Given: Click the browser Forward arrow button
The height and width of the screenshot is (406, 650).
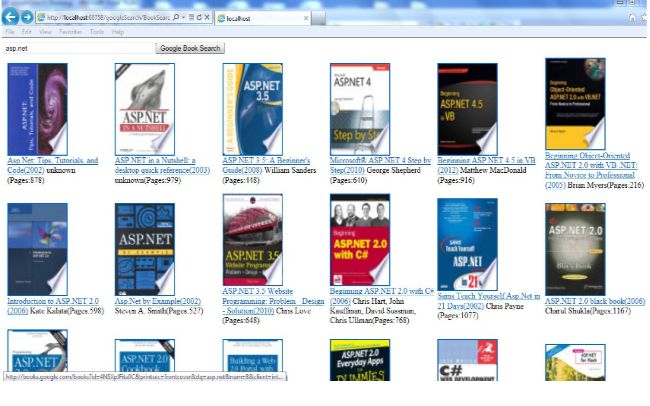Looking at the screenshot, I should pos(27,17).
